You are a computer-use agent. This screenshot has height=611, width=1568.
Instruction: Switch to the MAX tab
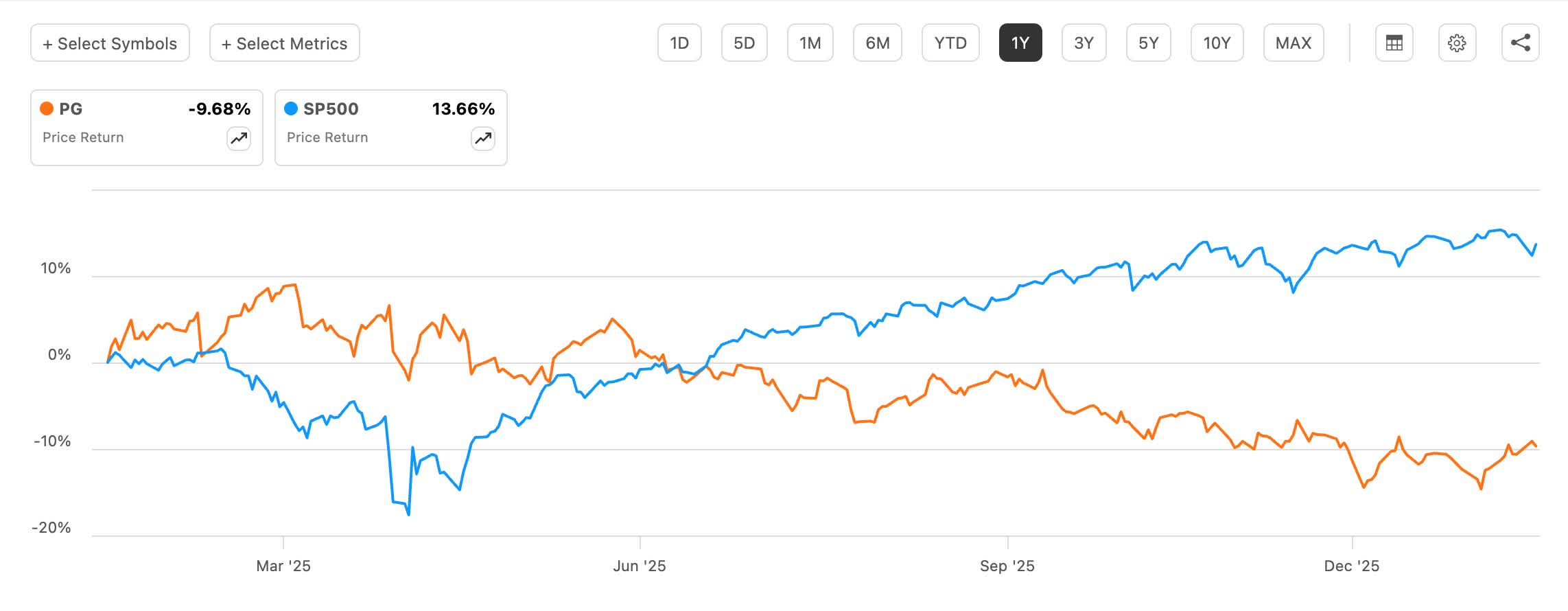(1293, 43)
